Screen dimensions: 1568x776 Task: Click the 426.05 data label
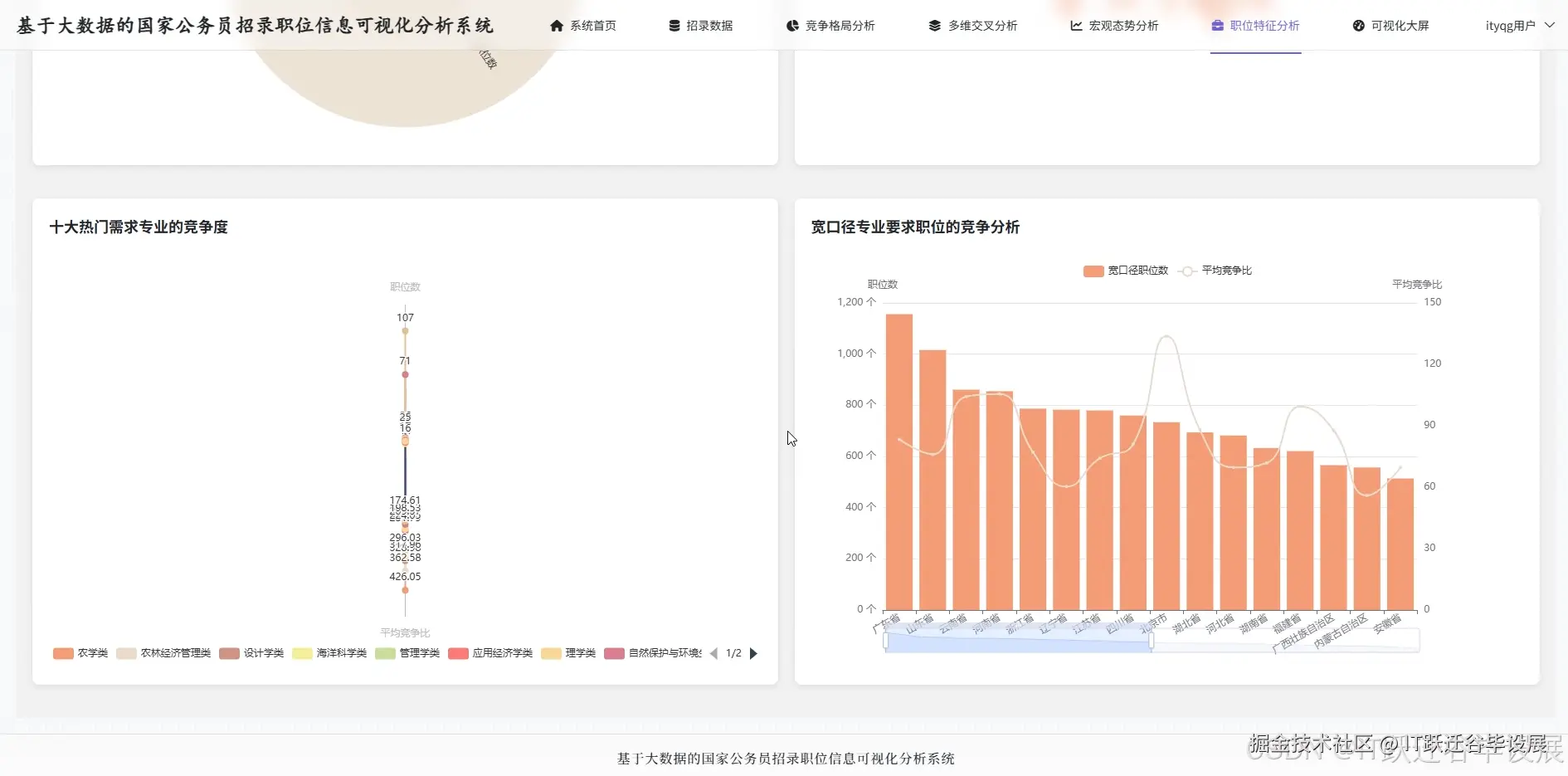click(x=405, y=577)
